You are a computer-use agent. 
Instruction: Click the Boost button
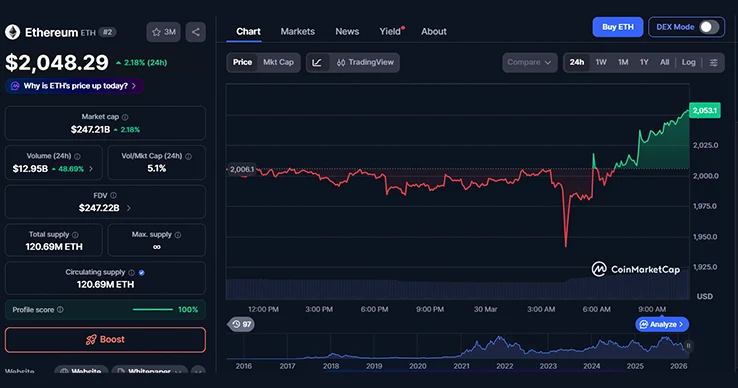[105, 340]
